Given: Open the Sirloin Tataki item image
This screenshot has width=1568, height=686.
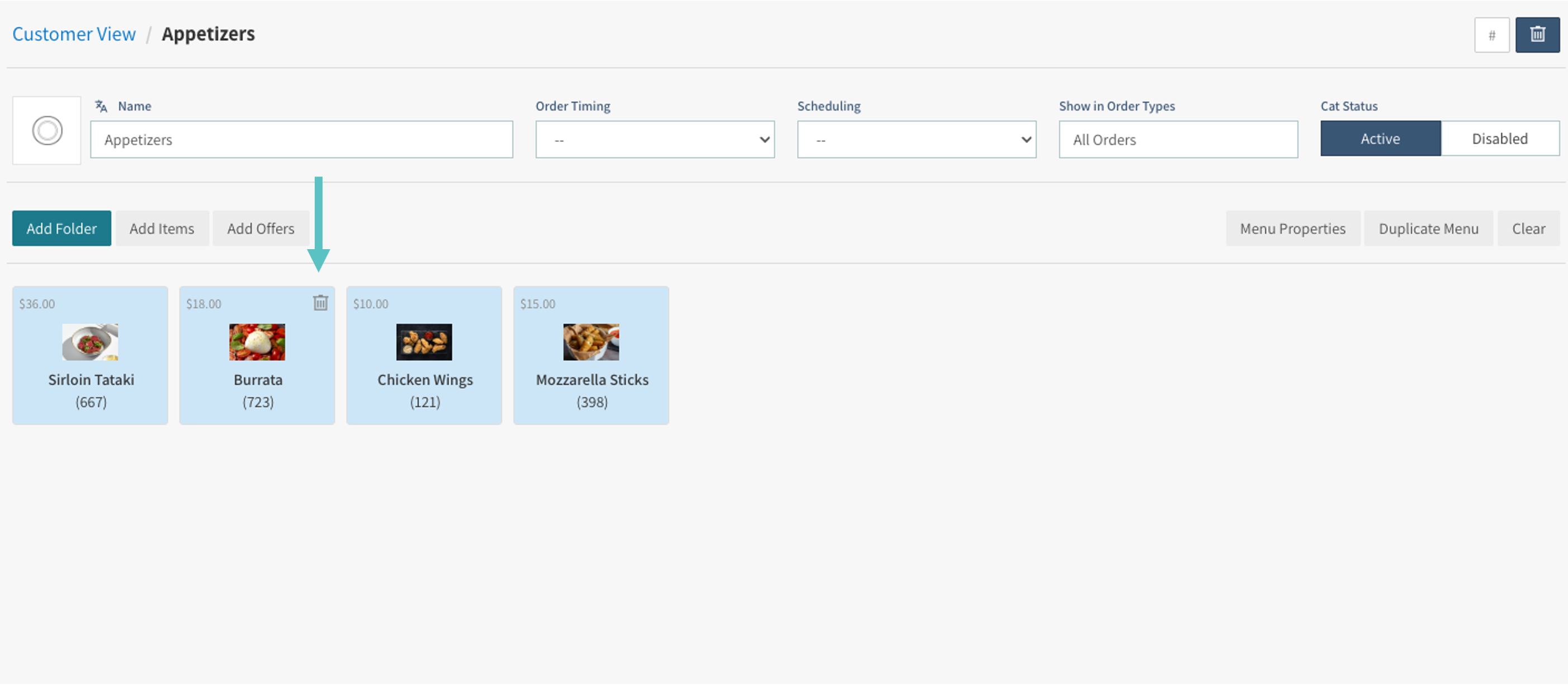Looking at the screenshot, I should (90, 342).
